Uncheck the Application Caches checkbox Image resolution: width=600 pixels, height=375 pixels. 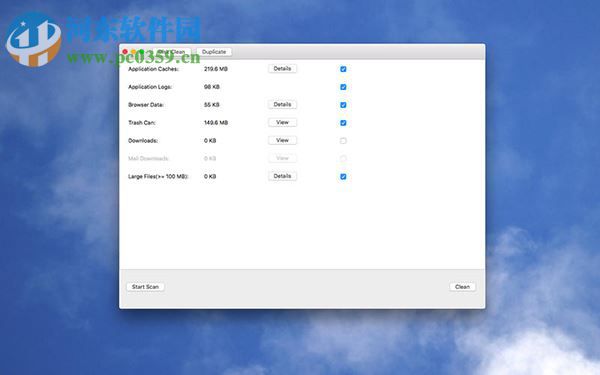point(343,69)
